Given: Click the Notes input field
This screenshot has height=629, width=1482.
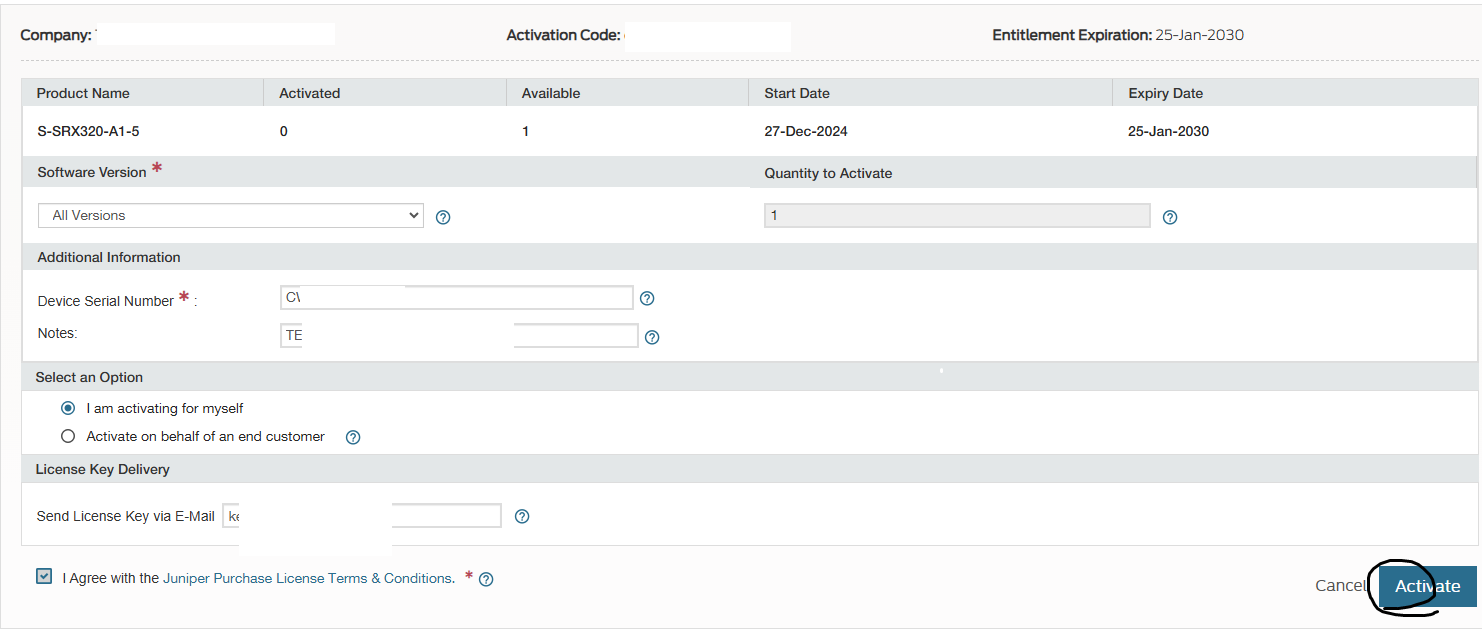Looking at the screenshot, I should click(459, 335).
